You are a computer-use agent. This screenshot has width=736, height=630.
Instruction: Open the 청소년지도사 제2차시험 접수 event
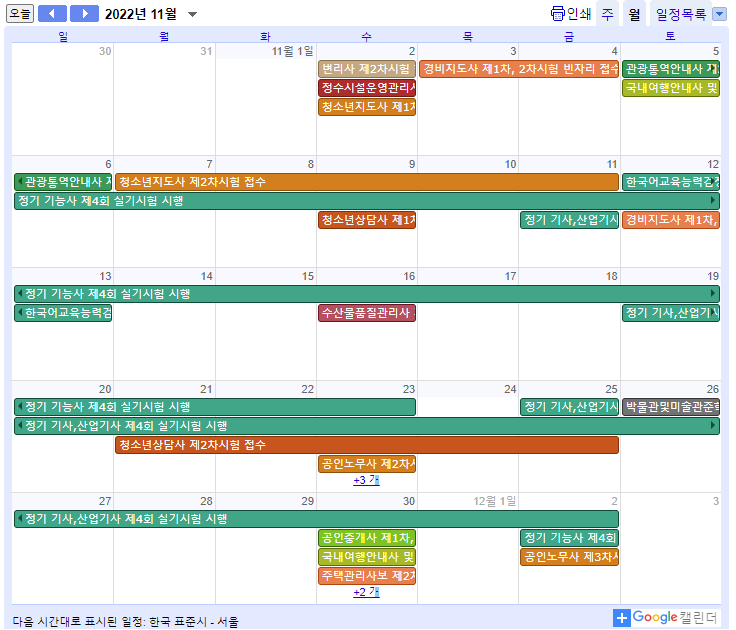[x=366, y=182]
